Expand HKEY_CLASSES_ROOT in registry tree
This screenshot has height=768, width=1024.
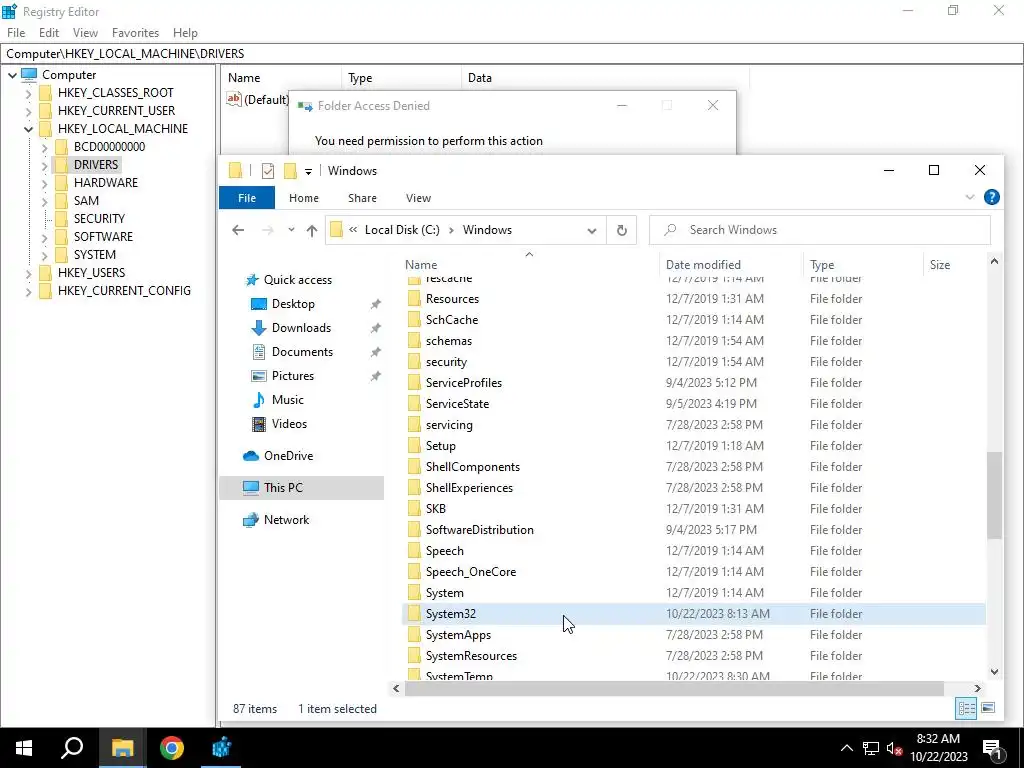(28, 93)
